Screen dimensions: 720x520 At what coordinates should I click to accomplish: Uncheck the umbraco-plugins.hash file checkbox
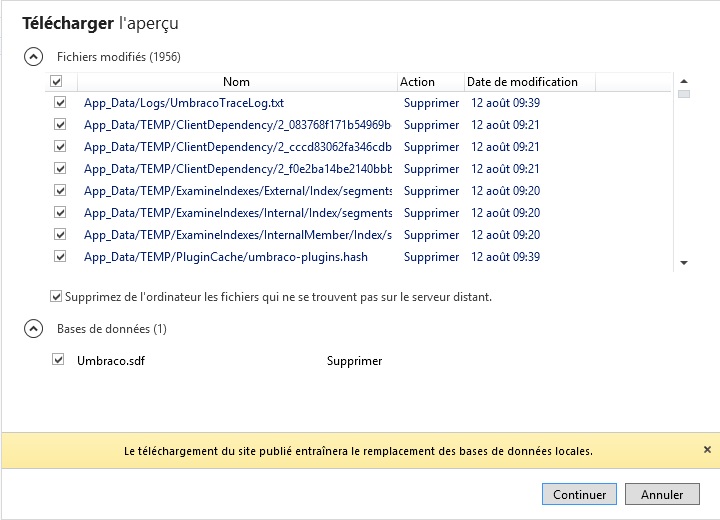60,257
